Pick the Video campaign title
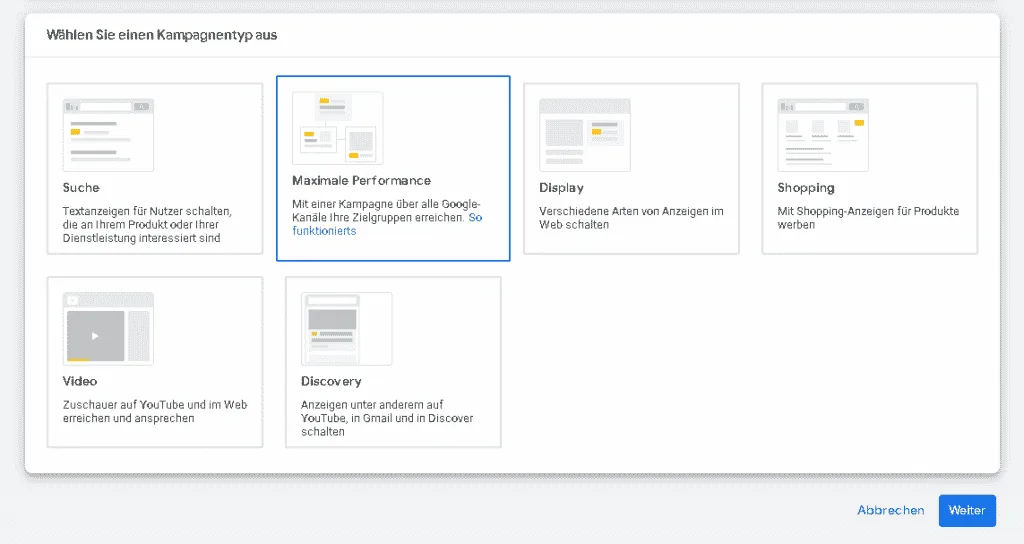Viewport: 1024px width, 544px height. coord(80,381)
